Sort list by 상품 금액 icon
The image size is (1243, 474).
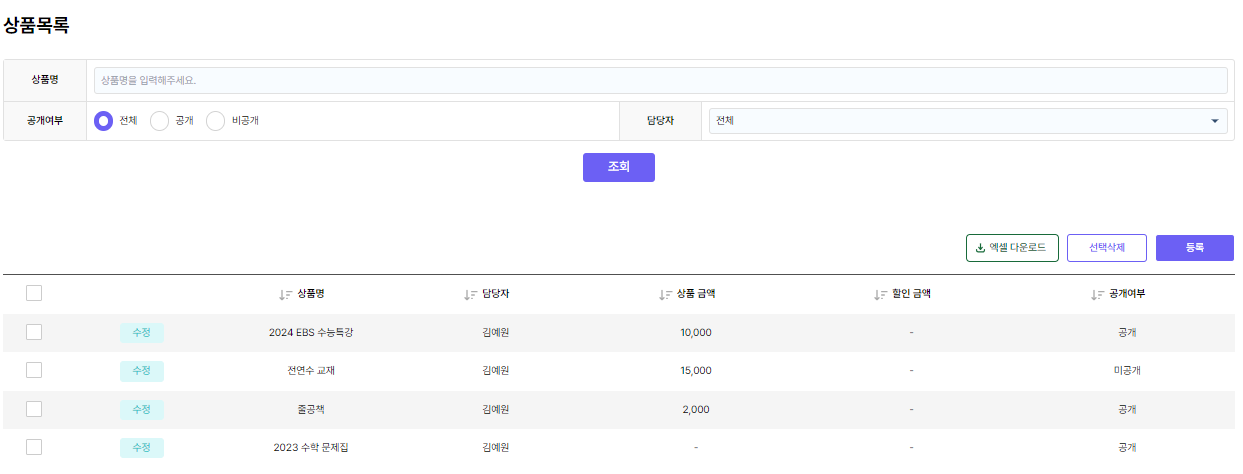coord(665,295)
